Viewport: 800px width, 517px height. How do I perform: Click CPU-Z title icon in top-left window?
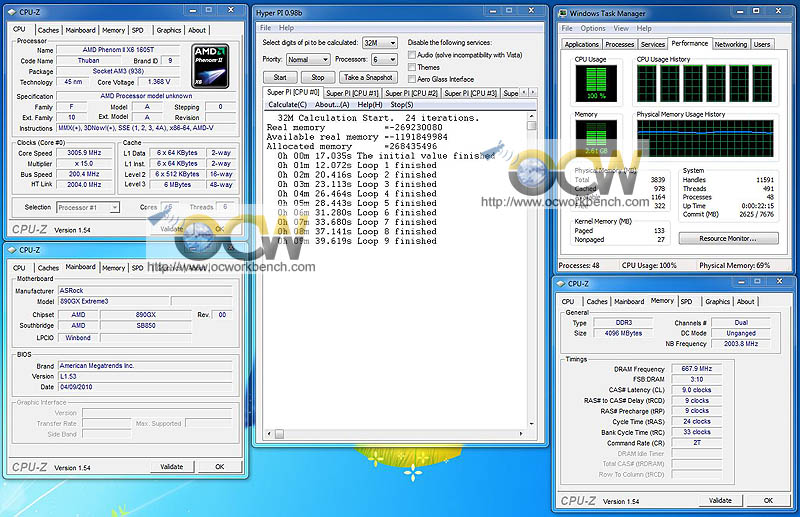(12, 12)
